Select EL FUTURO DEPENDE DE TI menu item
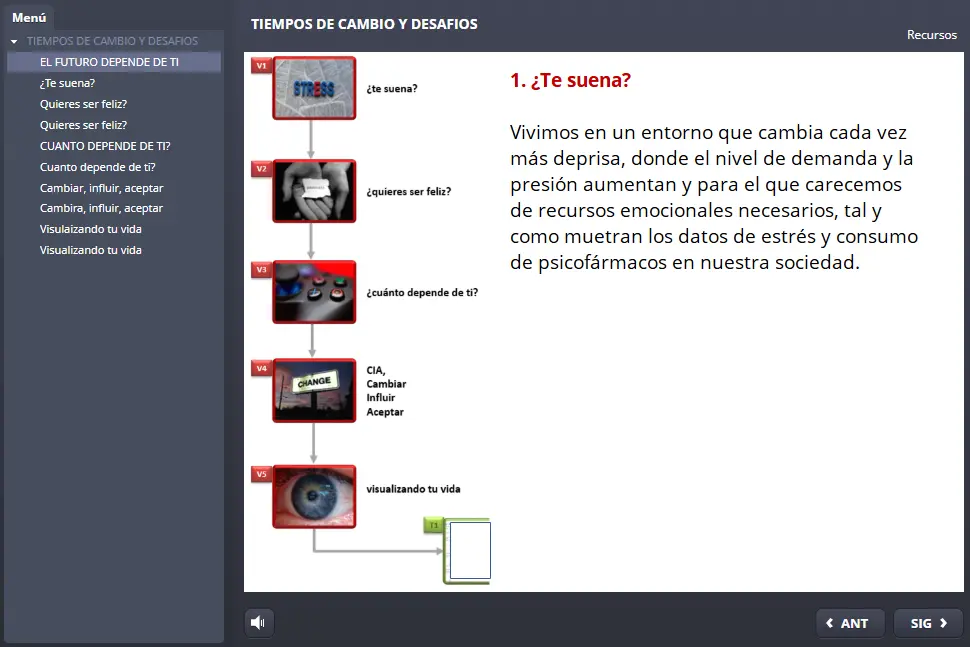 tap(109, 62)
